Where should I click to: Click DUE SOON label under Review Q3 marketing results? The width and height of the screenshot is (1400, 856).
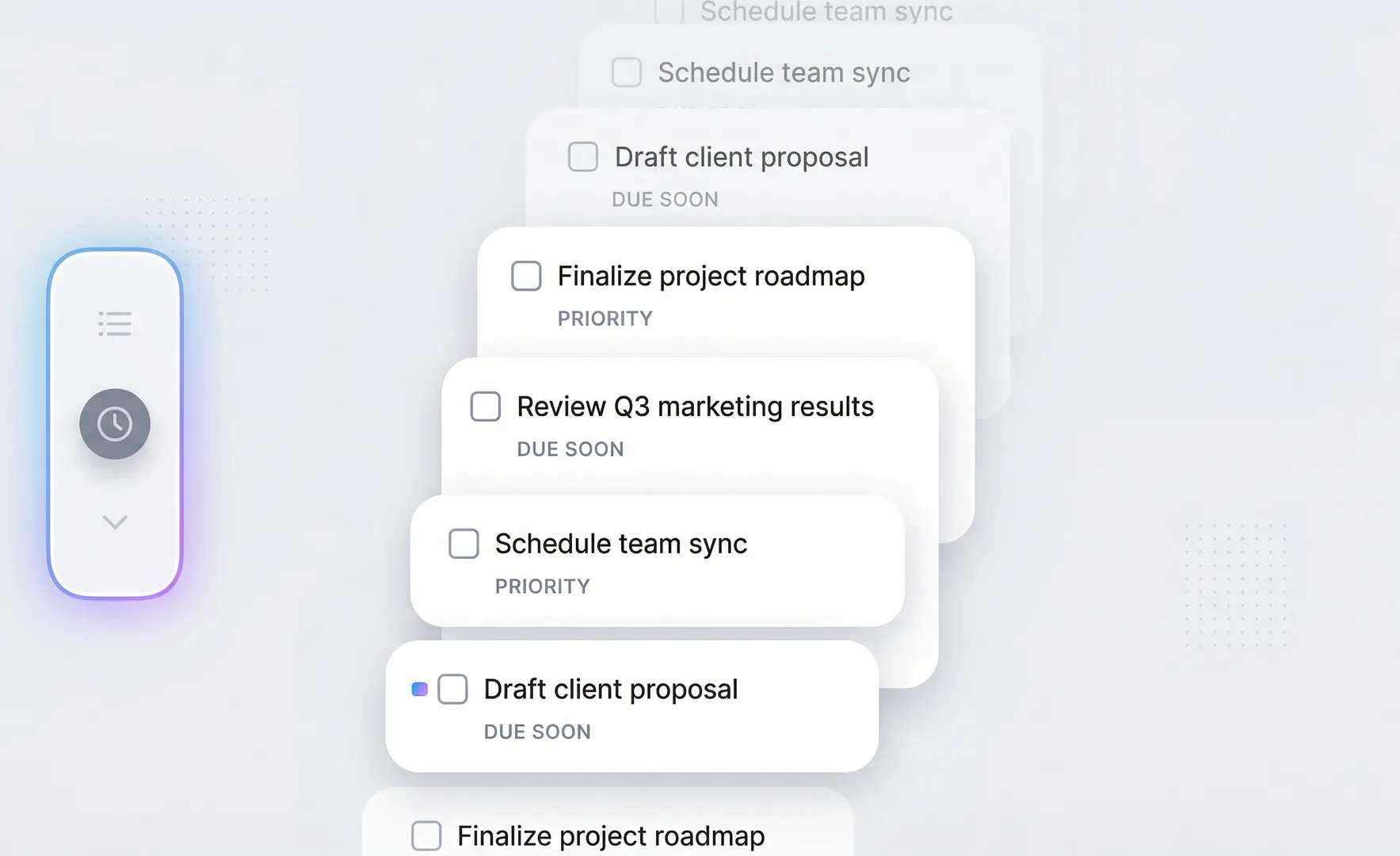570,449
